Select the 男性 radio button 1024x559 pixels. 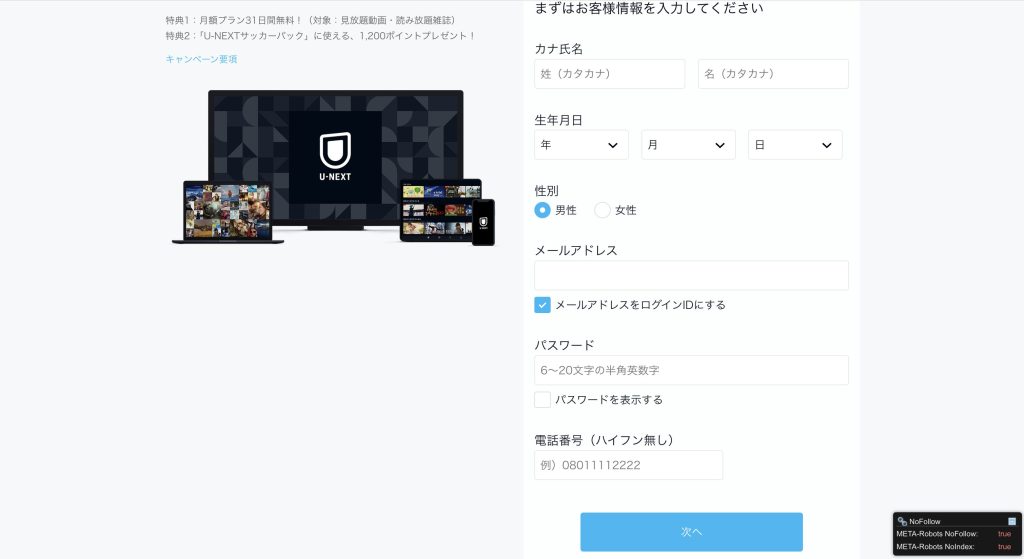pyautogui.click(x=542, y=210)
